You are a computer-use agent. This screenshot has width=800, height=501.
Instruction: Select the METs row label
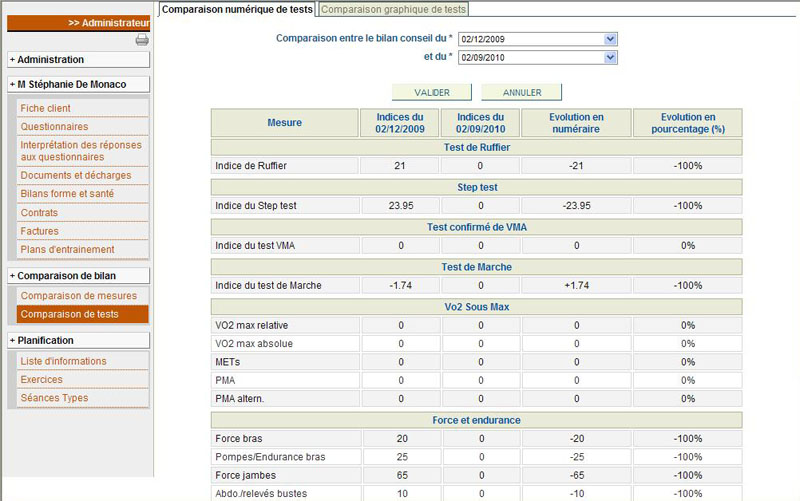[x=227, y=362]
